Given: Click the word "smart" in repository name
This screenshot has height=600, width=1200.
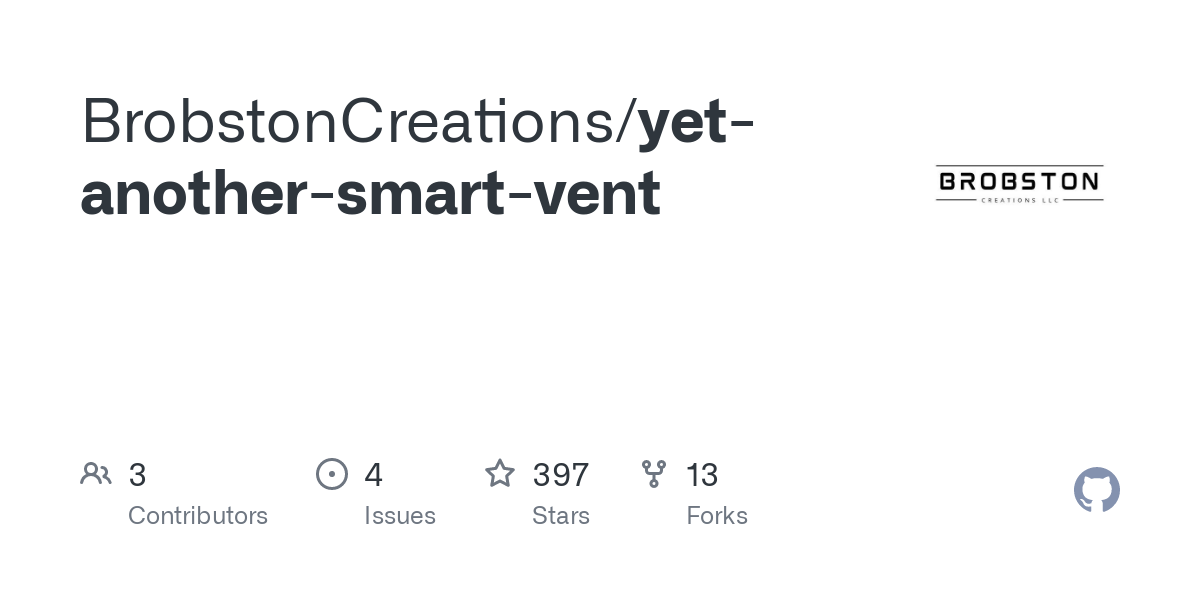Looking at the screenshot, I should [x=420, y=194].
